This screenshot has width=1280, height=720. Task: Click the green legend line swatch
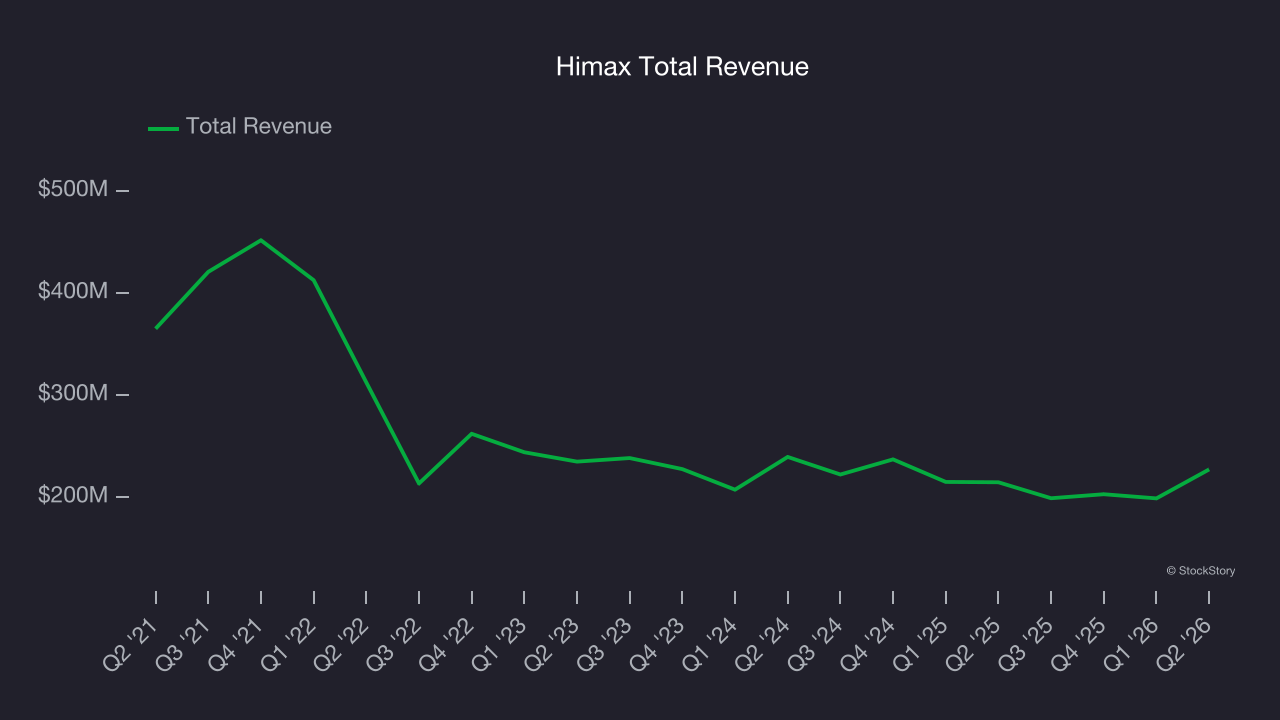[163, 128]
